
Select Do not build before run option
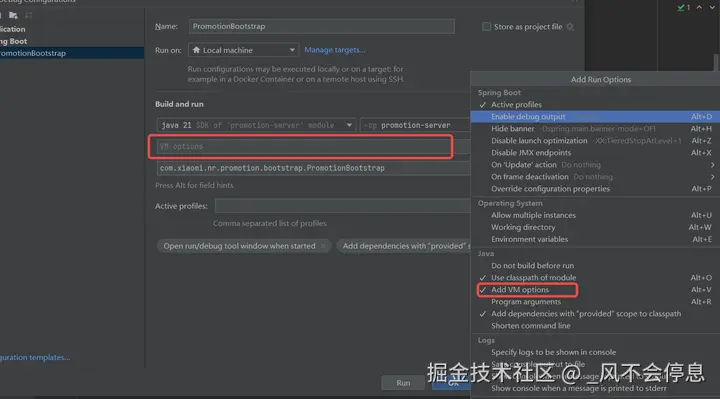pyautogui.click(x=595, y=266)
